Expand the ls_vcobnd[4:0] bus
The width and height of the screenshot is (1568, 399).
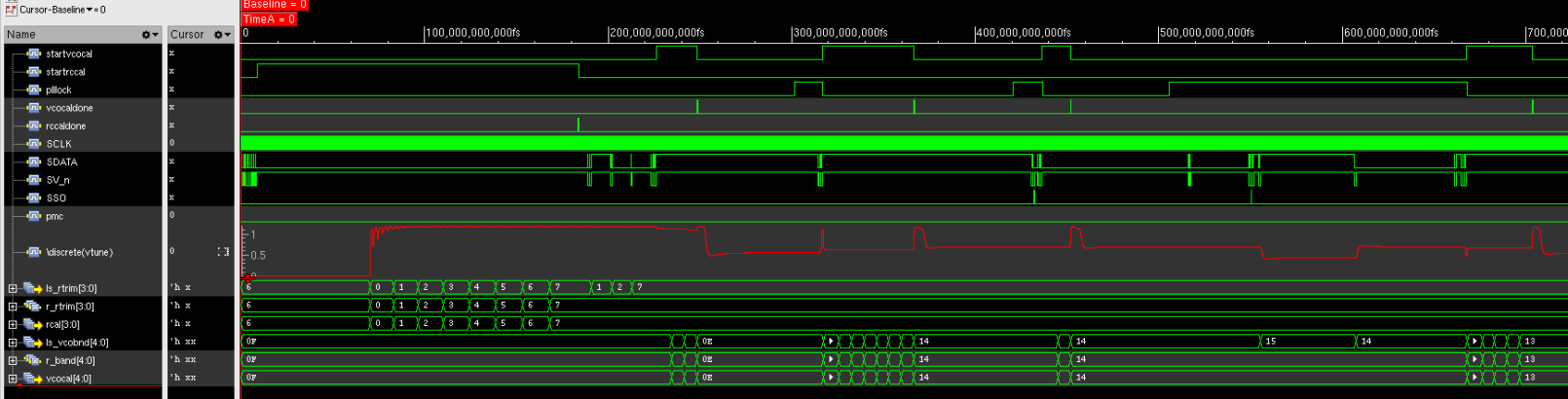click(x=13, y=342)
